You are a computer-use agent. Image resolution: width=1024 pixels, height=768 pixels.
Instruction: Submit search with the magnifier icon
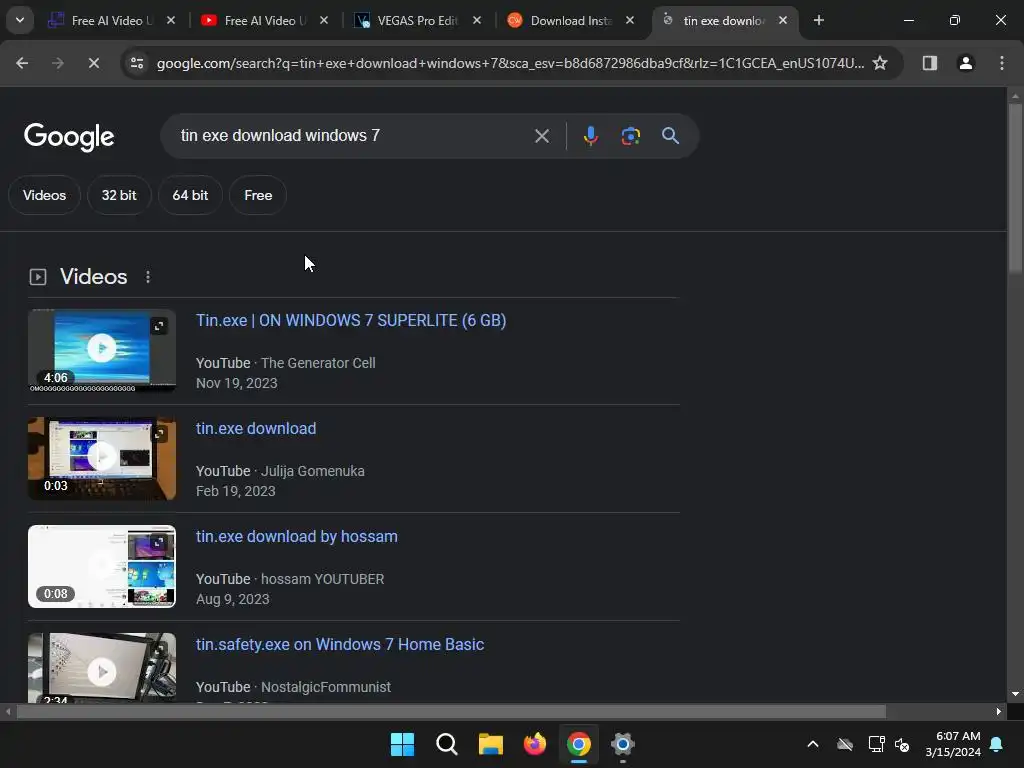pos(670,136)
